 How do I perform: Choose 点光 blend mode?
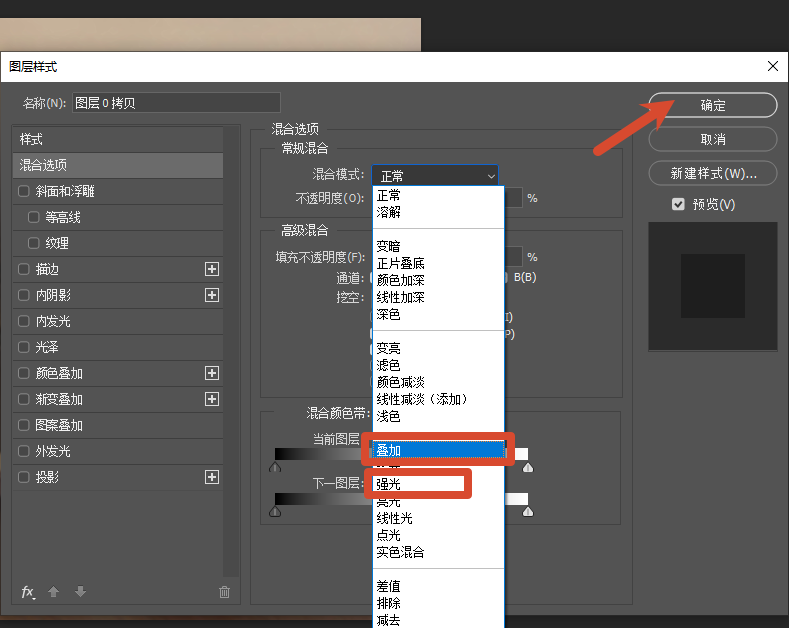[438, 535]
